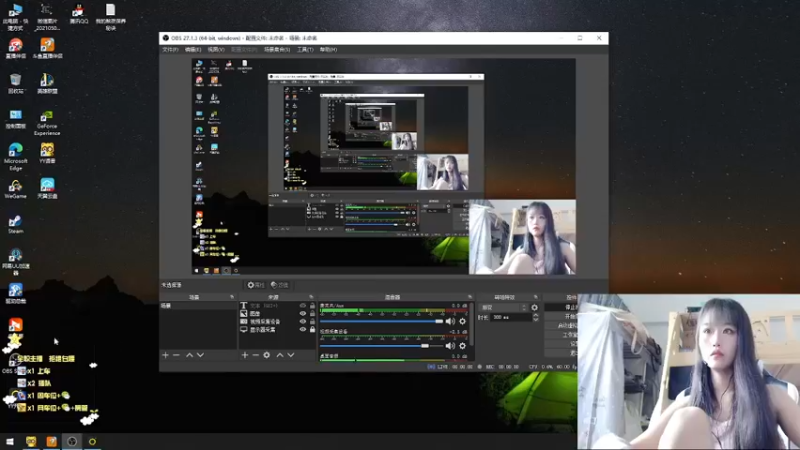Remove the selected scene with minus icon
The width and height of the screenshot is (800, 450).
point(177,355)
